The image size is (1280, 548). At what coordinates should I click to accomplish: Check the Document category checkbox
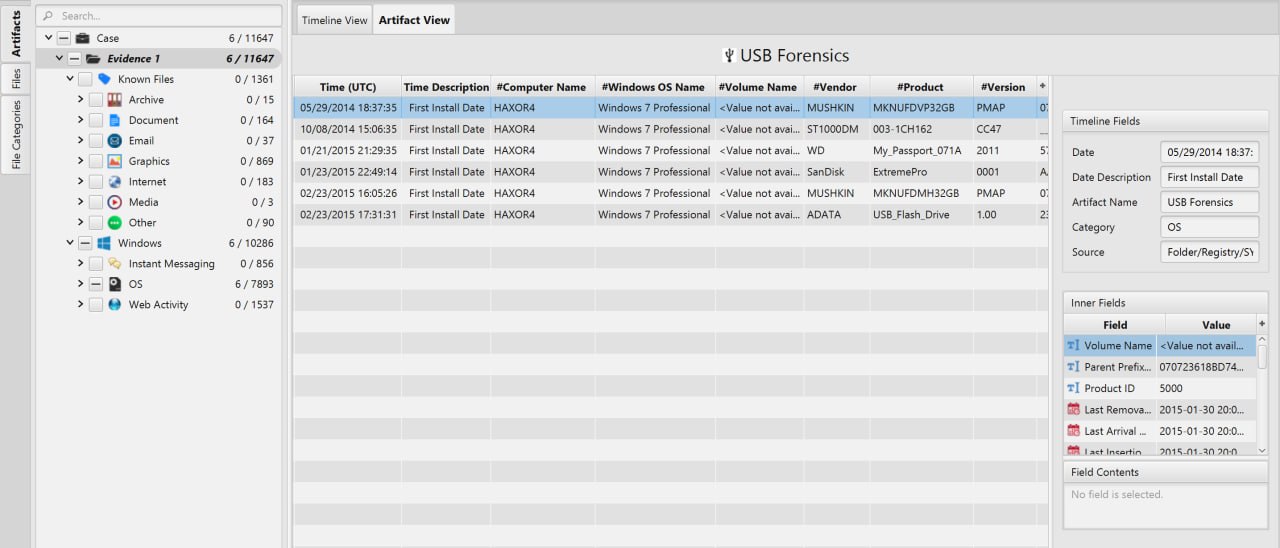pyautogui.click(x=96, y=120)
